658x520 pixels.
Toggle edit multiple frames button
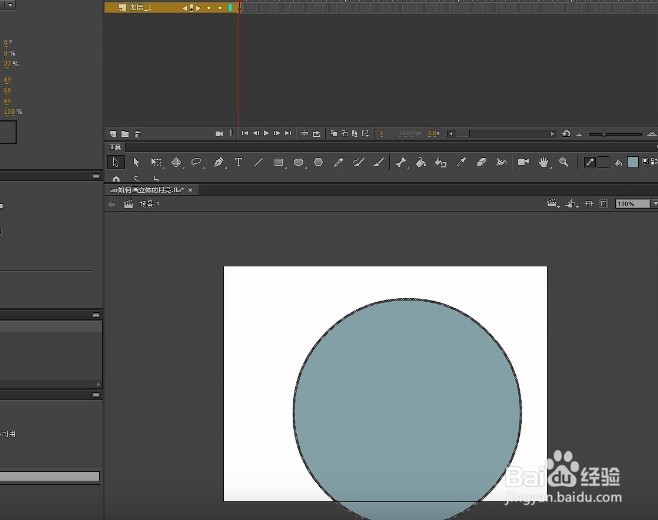pyautogui.click(x=355, y=133)
